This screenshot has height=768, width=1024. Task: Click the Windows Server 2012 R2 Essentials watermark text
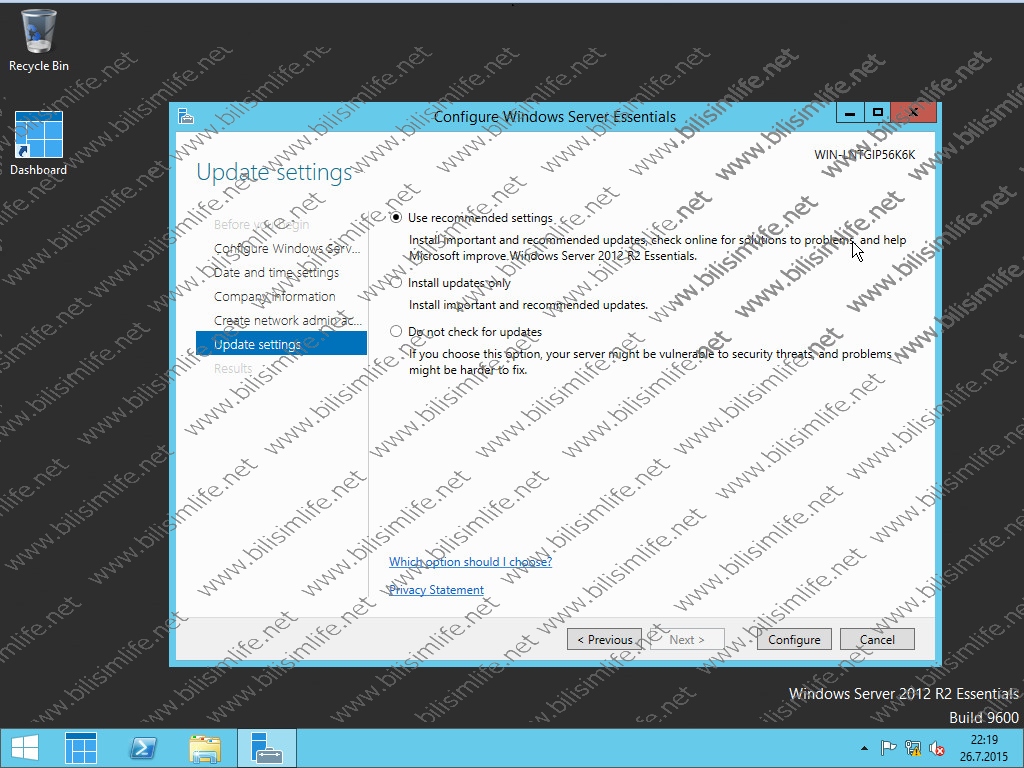(x=903, y=694)
